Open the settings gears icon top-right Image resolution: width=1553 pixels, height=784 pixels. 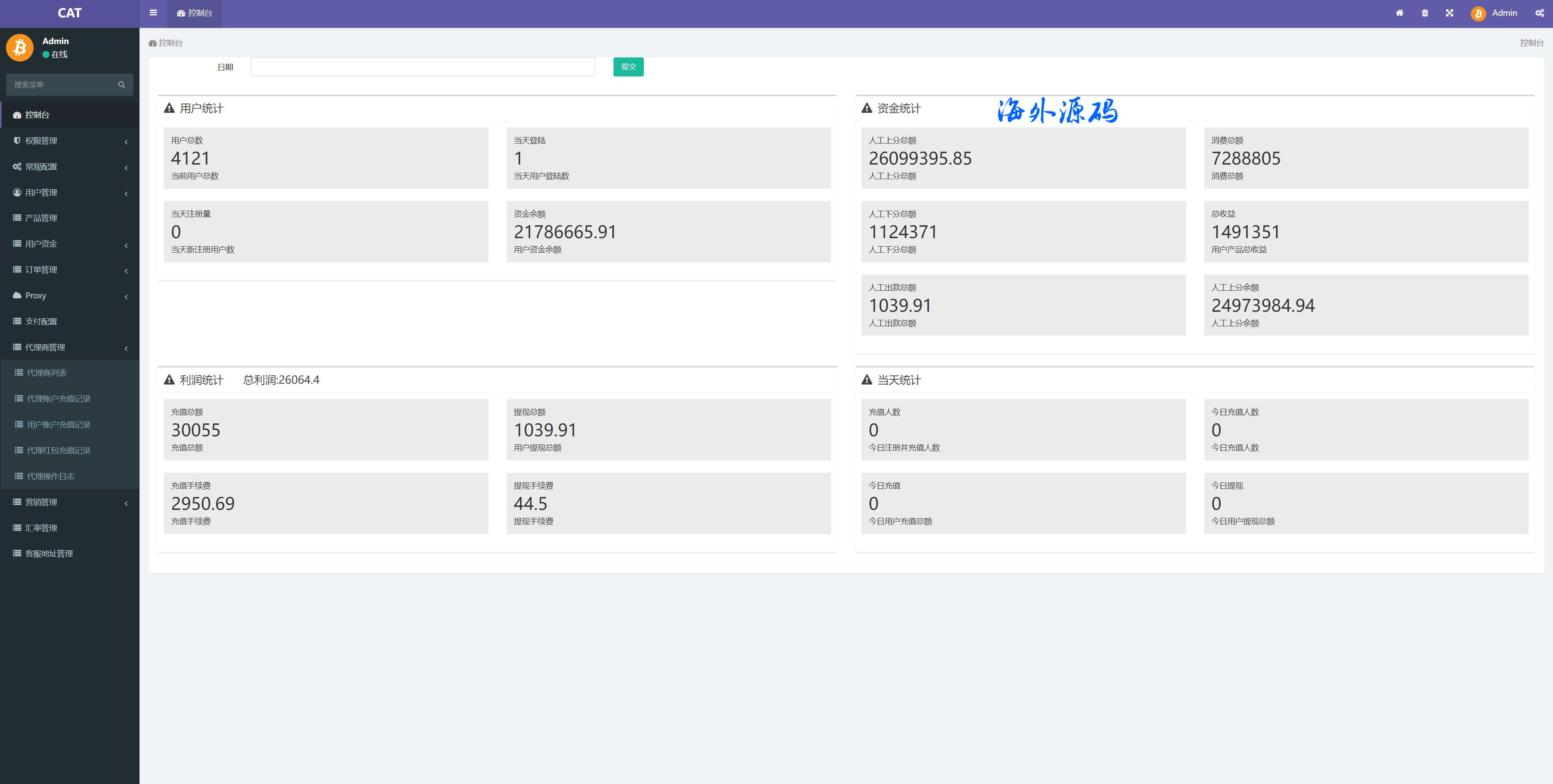pos(1539,13)
